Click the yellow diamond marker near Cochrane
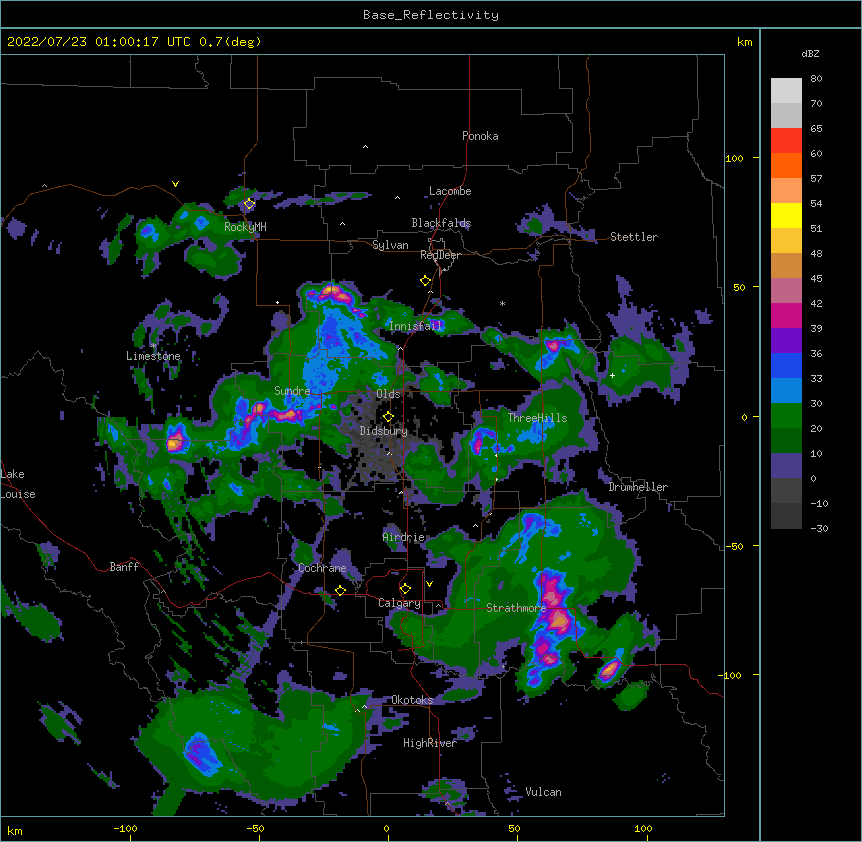The height and width of the screenshot is (842, 862). coord(340,590)
